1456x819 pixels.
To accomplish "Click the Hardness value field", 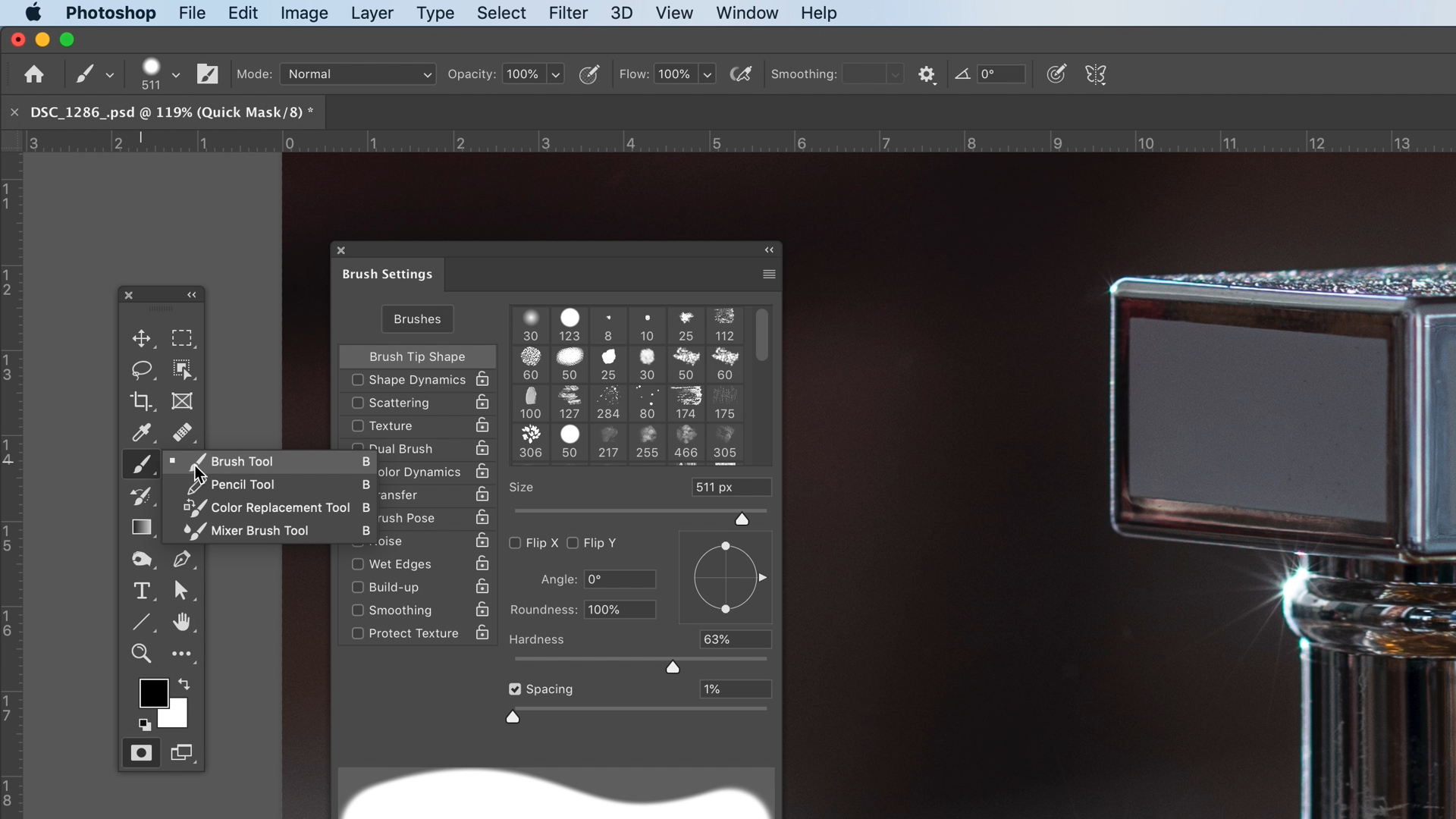I will 735,639.
